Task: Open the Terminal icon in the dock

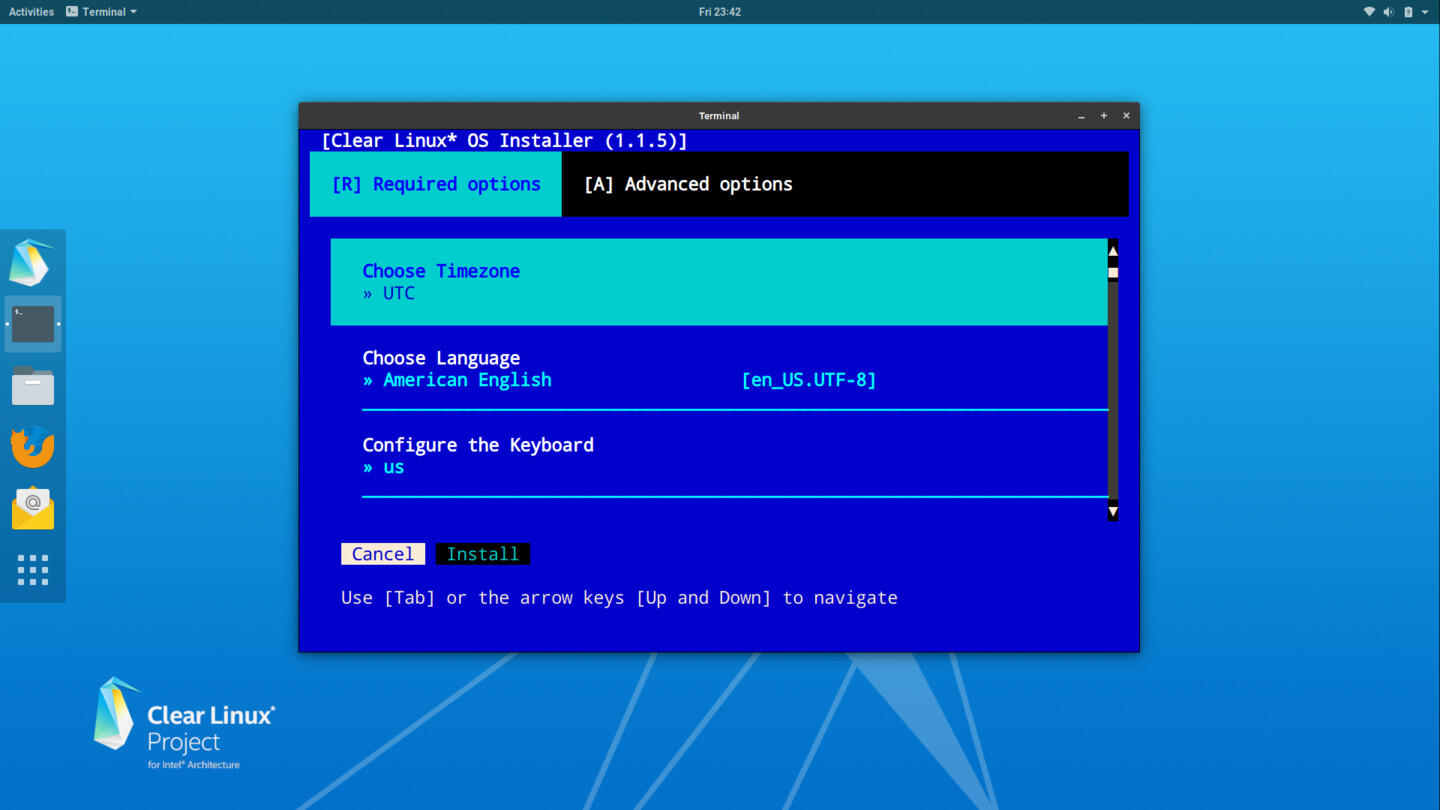Action: point(33,324)
